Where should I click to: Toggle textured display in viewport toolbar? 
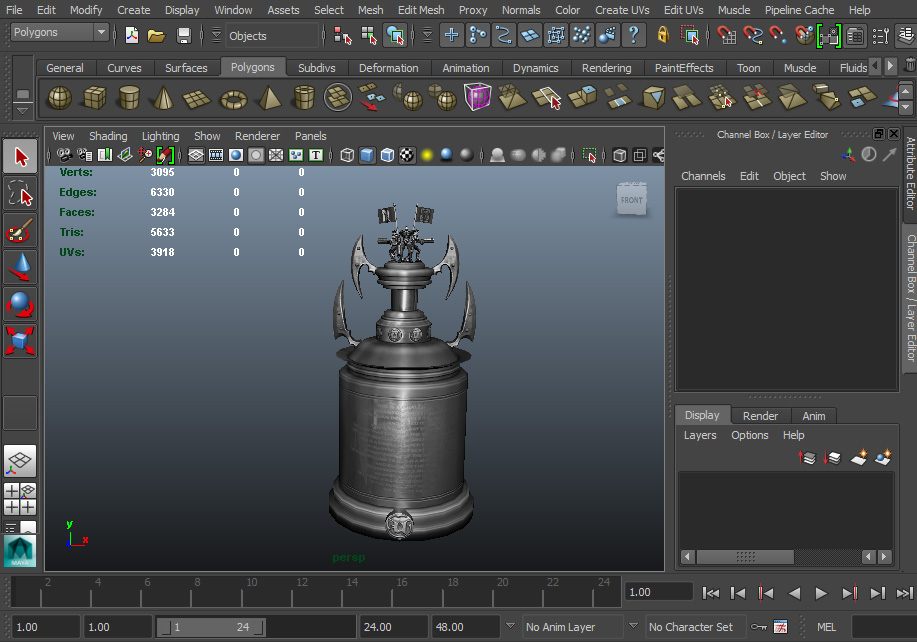click(407, 155)
